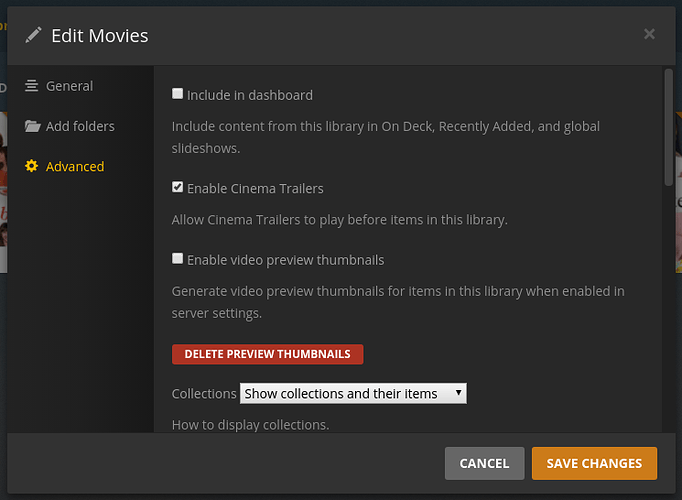Click the Add folders folder icon

pos(33,126)
